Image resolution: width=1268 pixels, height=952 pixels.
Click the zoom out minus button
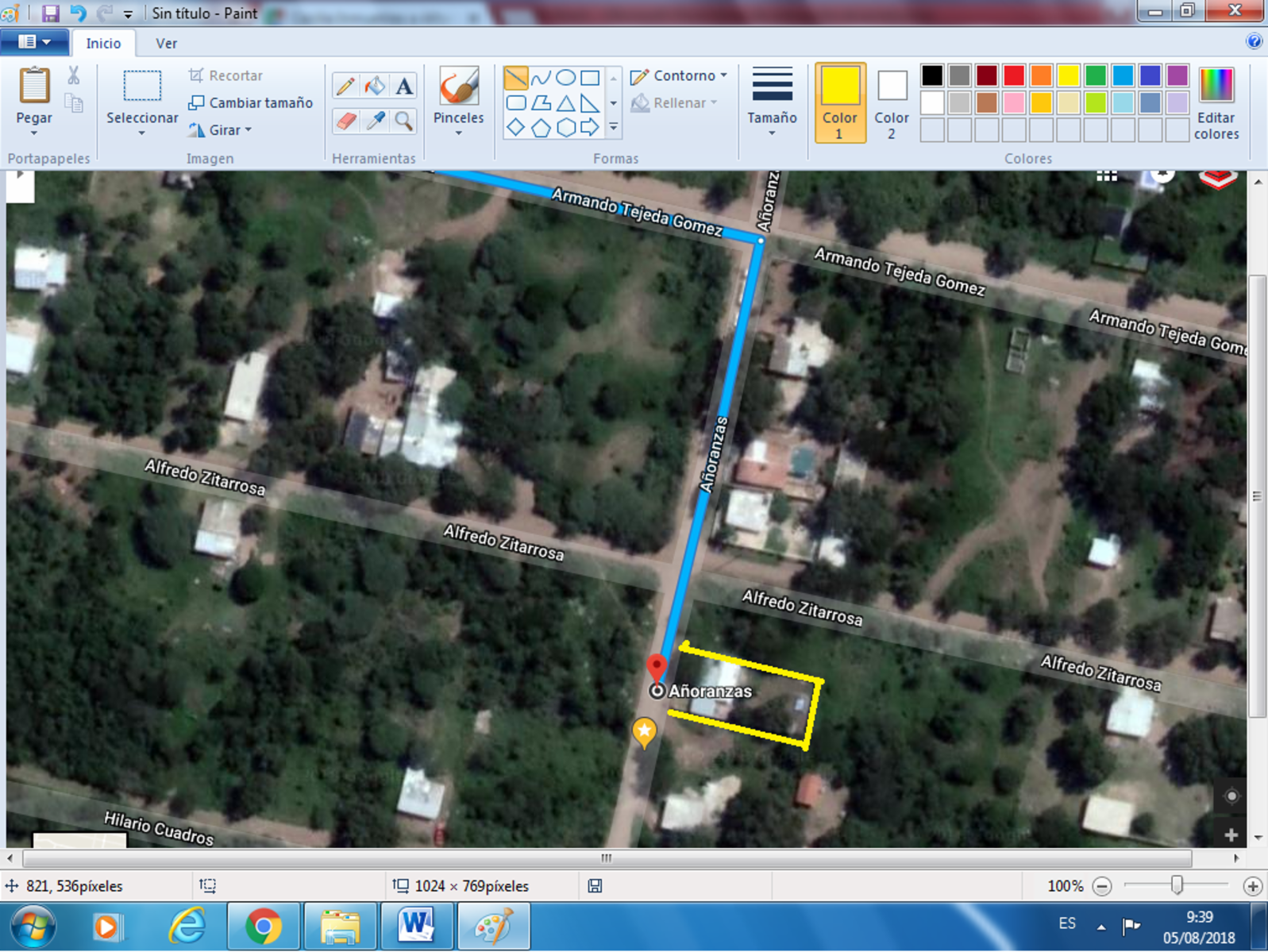(1102, 886)
